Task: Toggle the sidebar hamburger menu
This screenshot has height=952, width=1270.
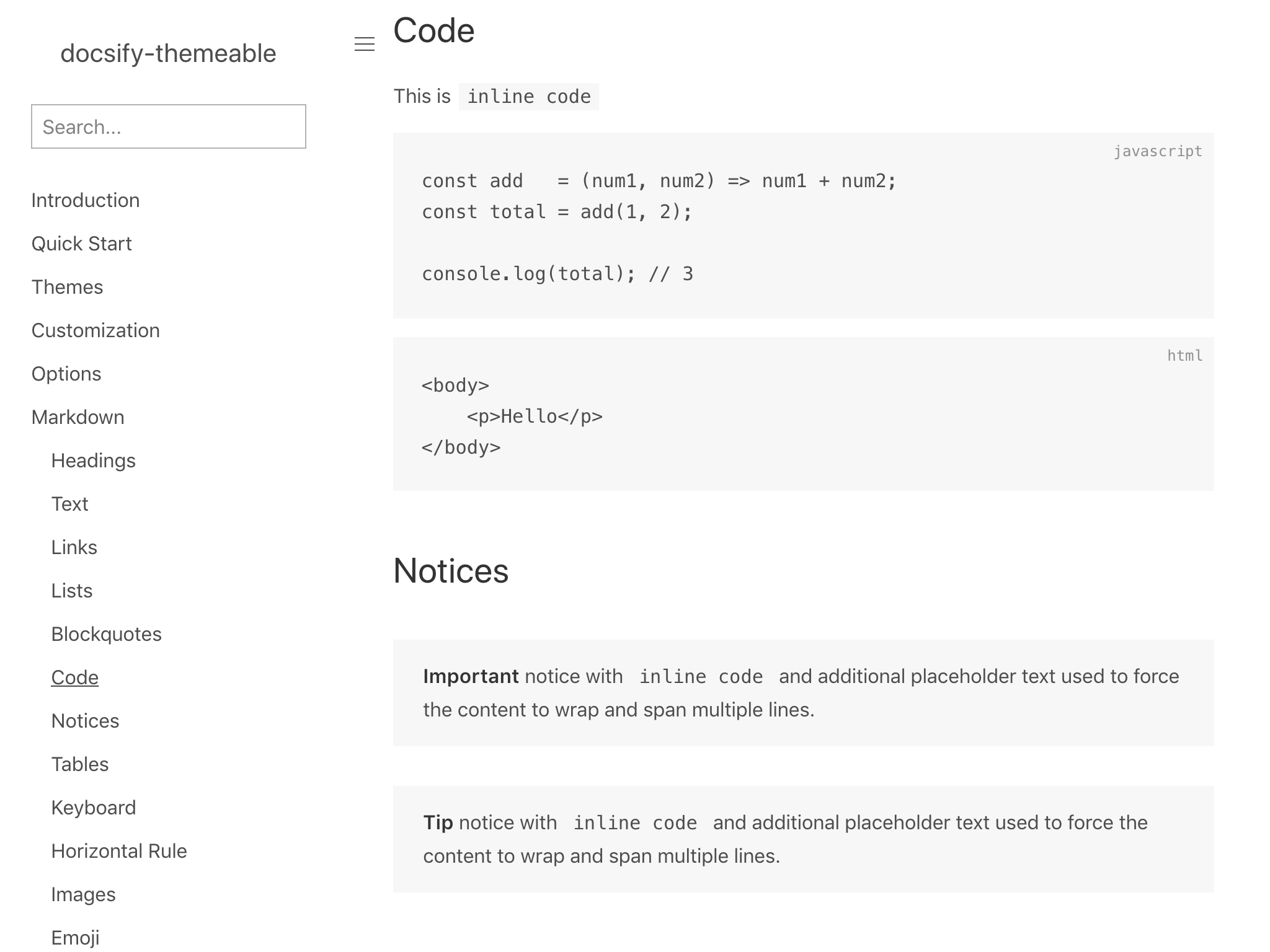Action: [365, 44]
